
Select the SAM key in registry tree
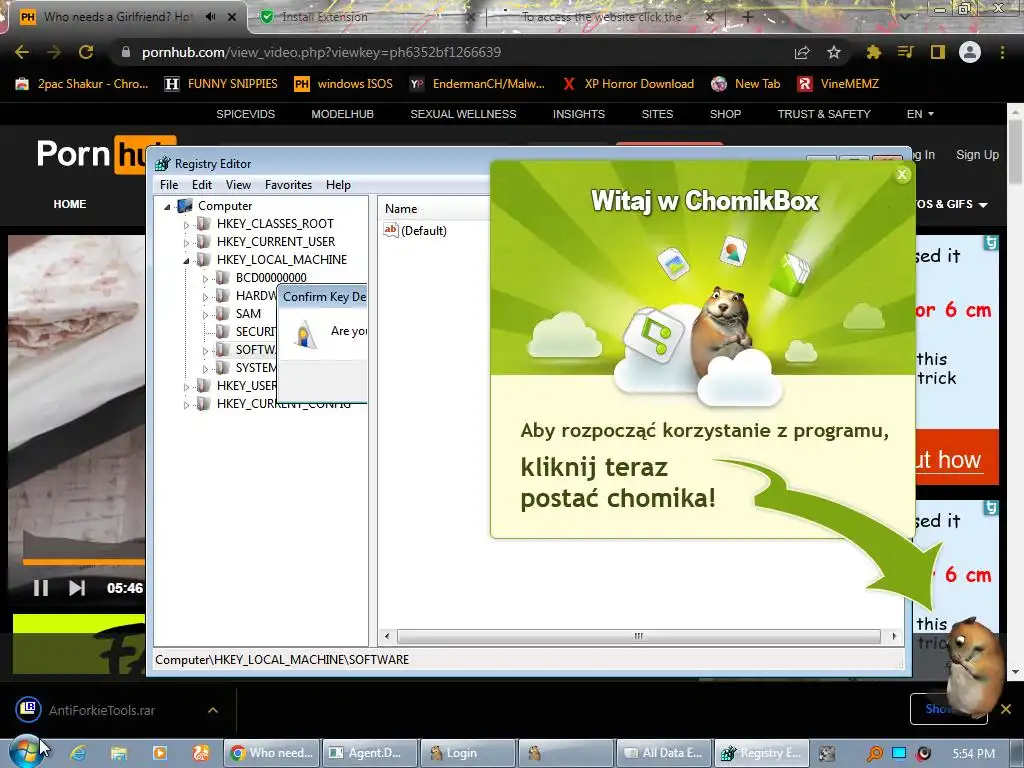click(248, 313)
